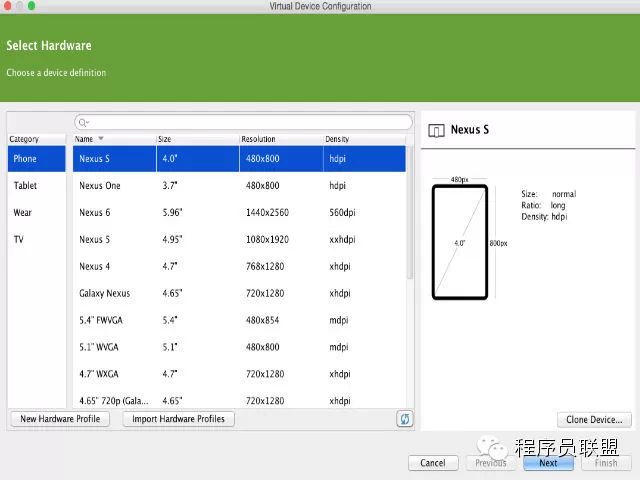Screen dimensions: 640x480
Task: Click the Clone Device button
Action: (594, 420)
